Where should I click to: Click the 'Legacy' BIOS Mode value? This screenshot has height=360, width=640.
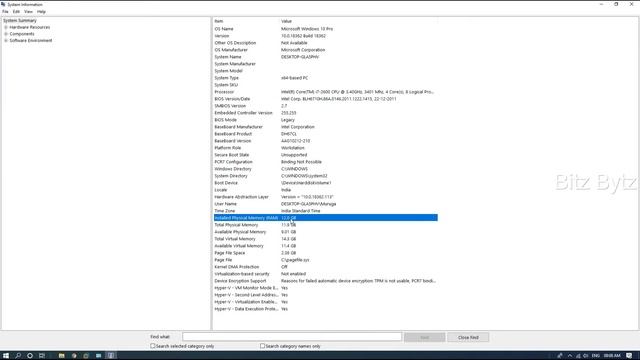point(288,120)
